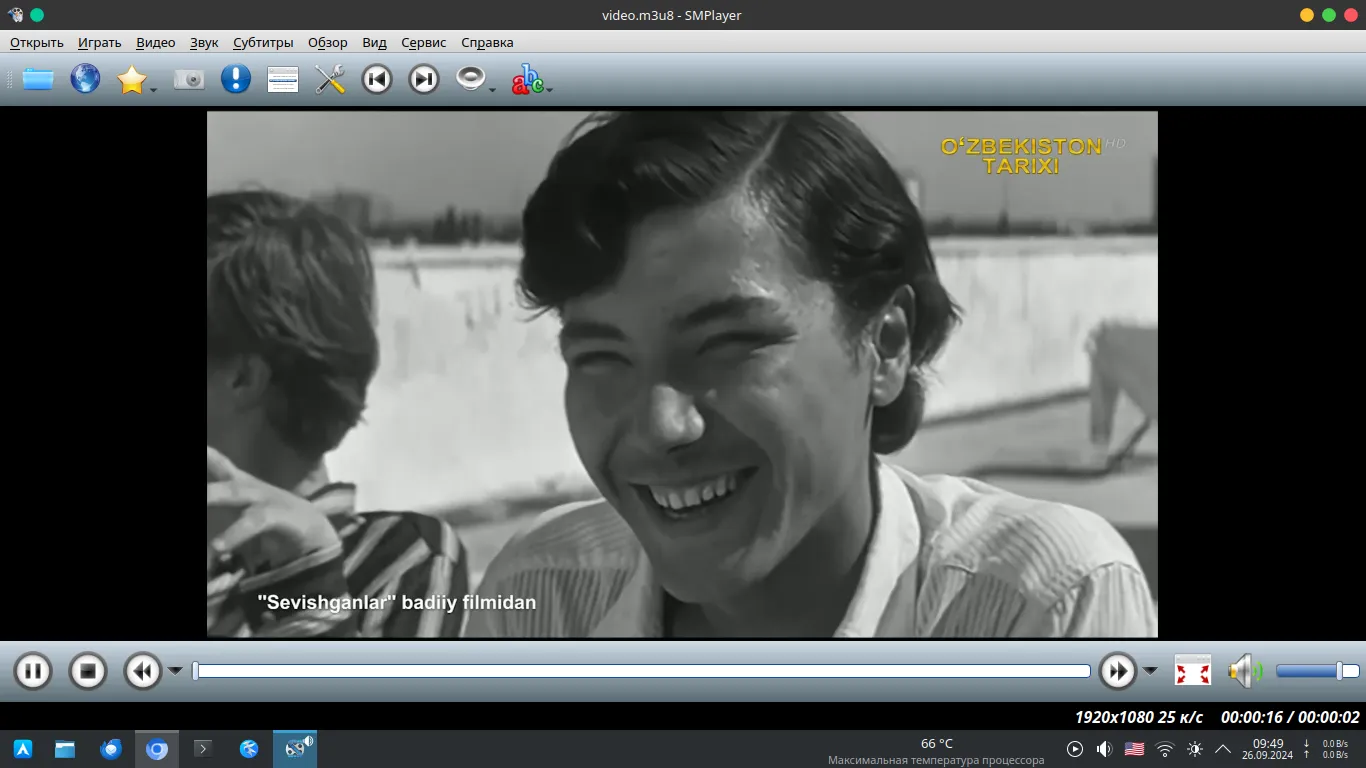
Task: Open the Субтитры menu
Action: point(263,42)
